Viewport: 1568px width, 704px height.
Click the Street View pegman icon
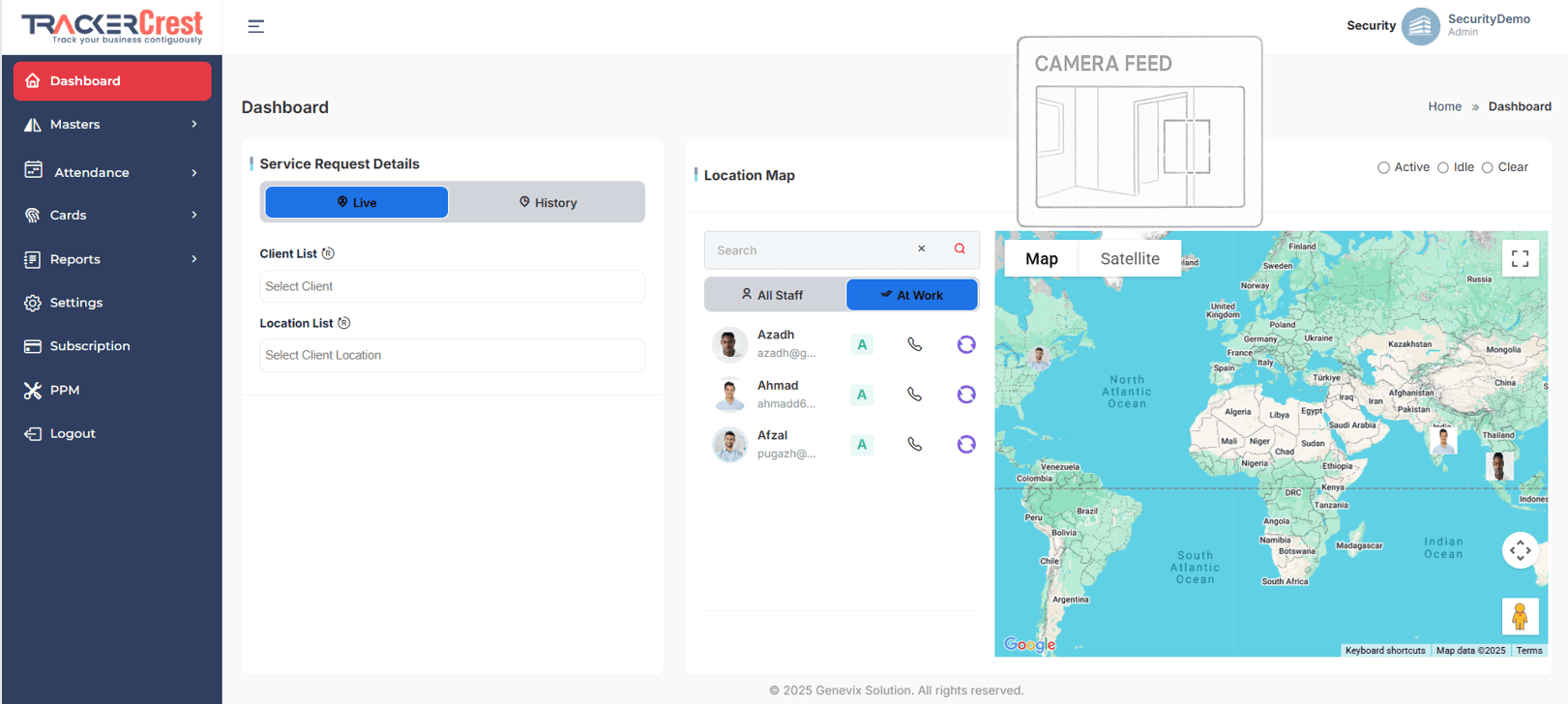[1521, 616]
